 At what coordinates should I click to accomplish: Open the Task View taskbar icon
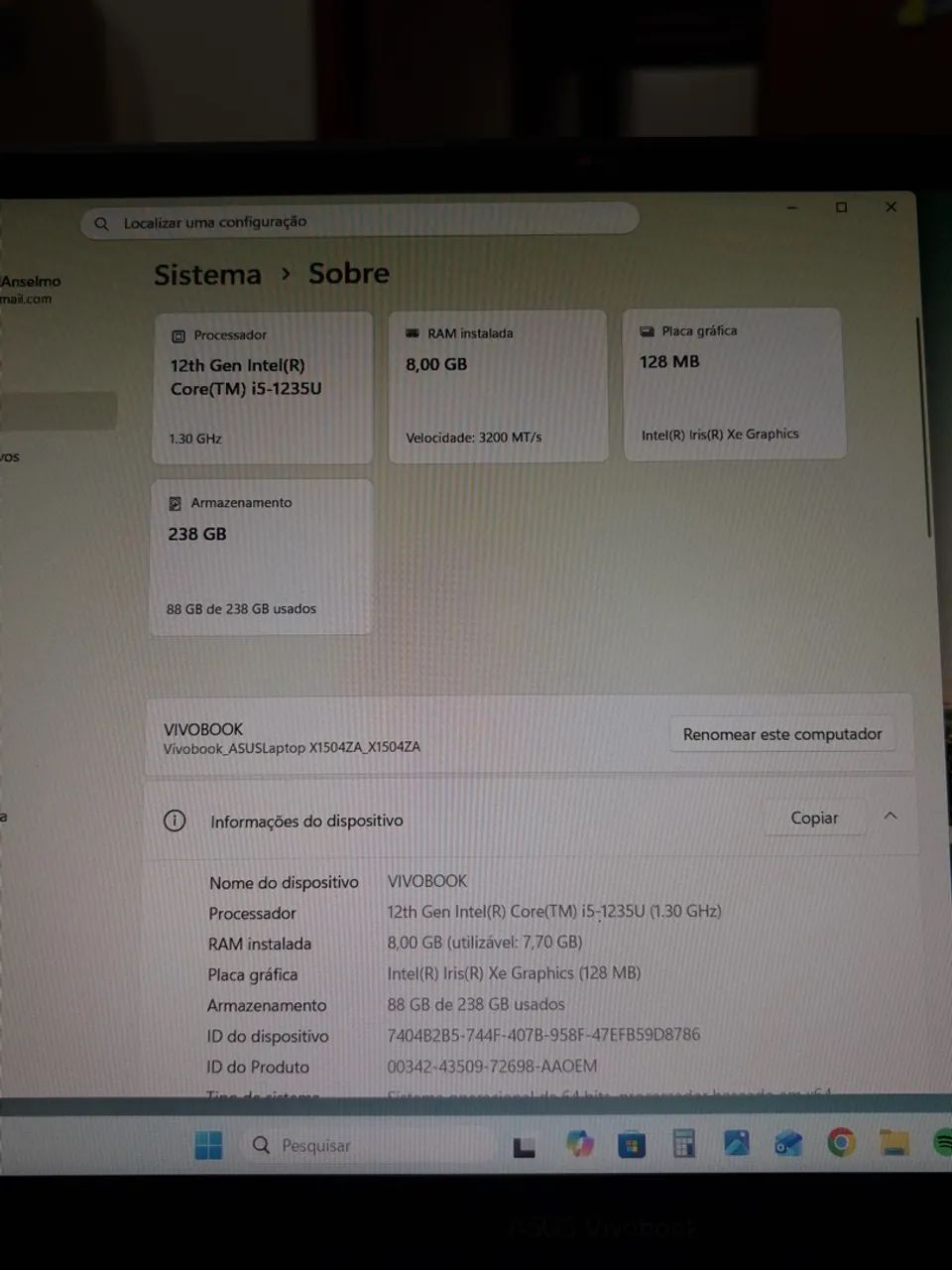pyautogui.click(x=524, y=1147)
